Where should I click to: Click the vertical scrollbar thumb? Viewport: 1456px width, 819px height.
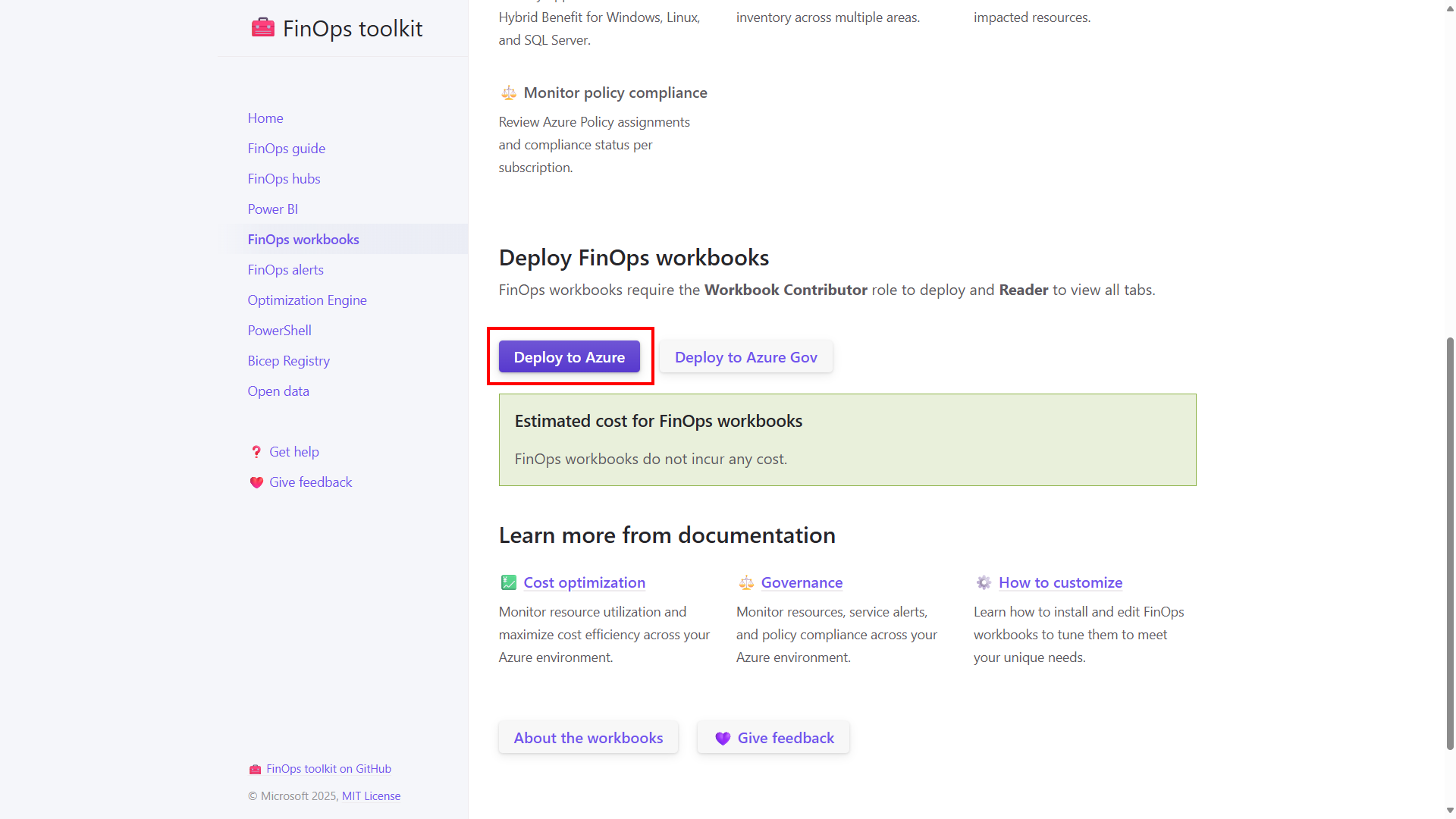[1450, 542]
